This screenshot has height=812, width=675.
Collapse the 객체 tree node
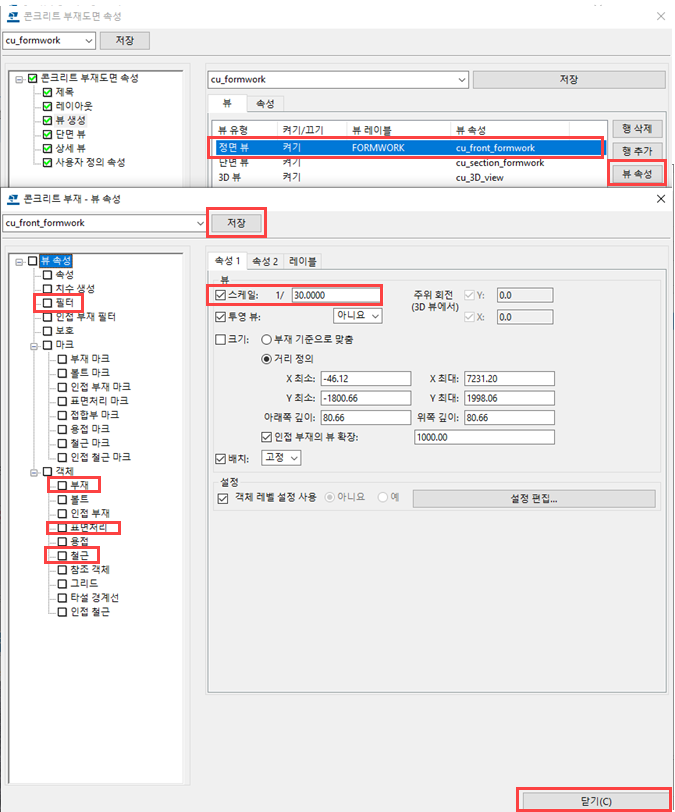click(34, 472)
